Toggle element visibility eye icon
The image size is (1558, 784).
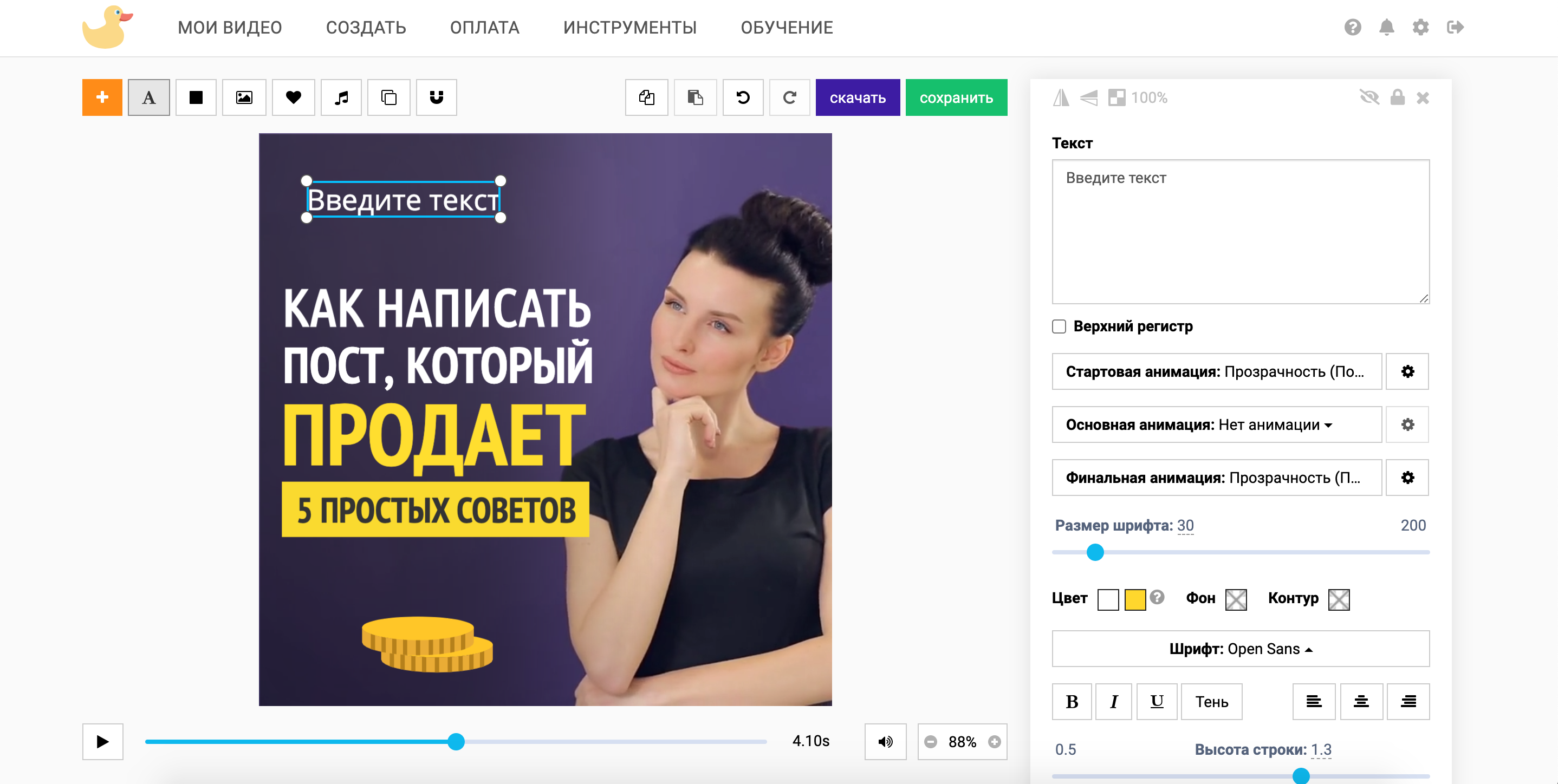coord(1369,97)
